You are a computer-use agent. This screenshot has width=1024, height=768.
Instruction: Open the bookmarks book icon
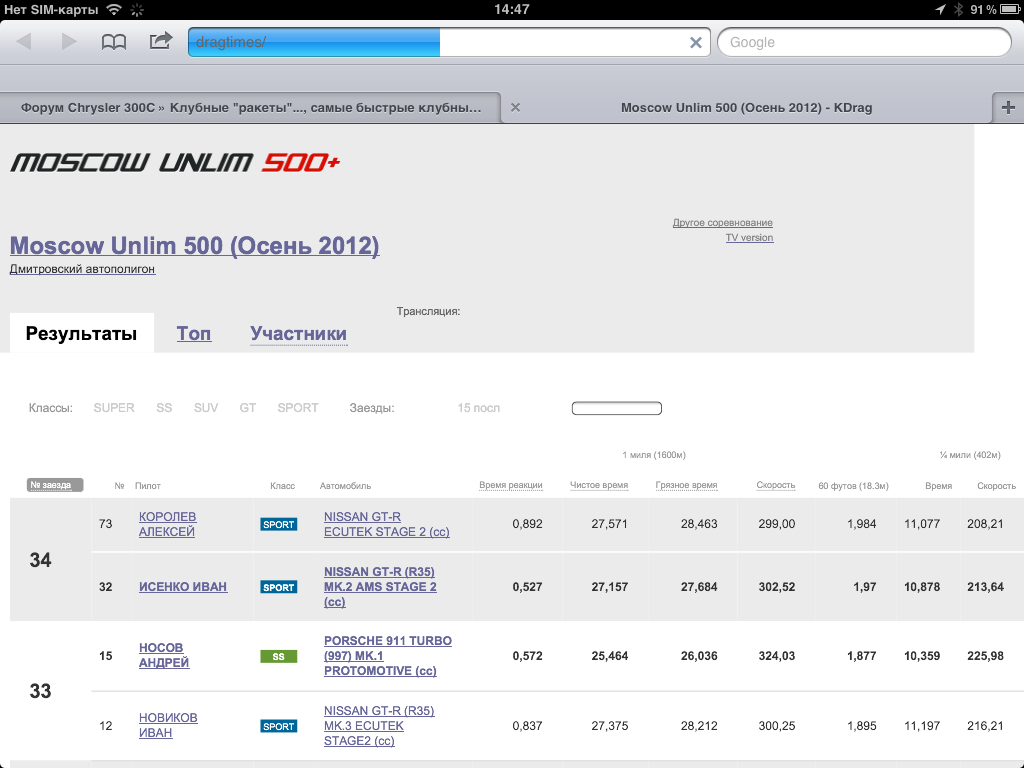[114, 42]
